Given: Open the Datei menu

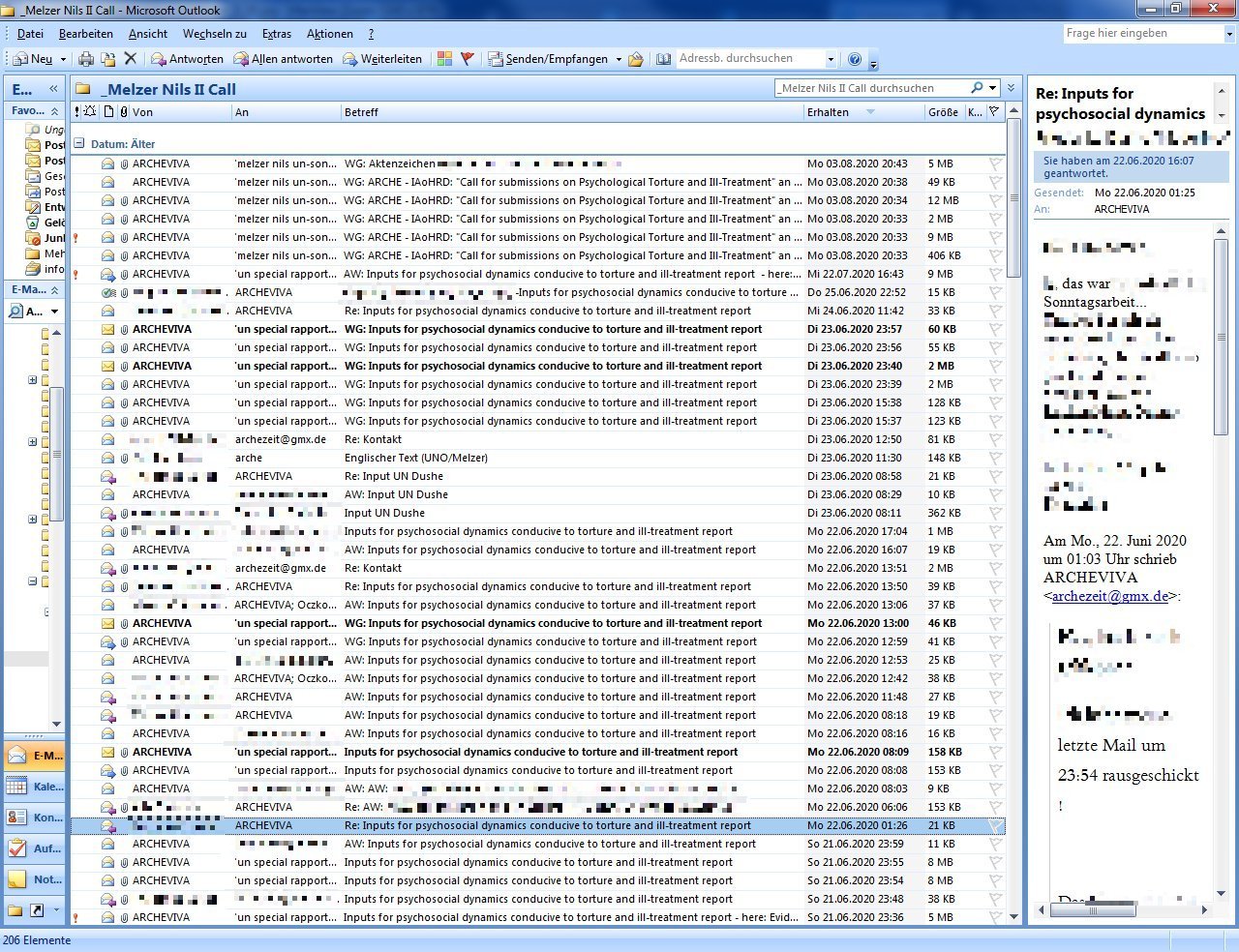Looking at the screenshot, I should click(x=30, y=34).
